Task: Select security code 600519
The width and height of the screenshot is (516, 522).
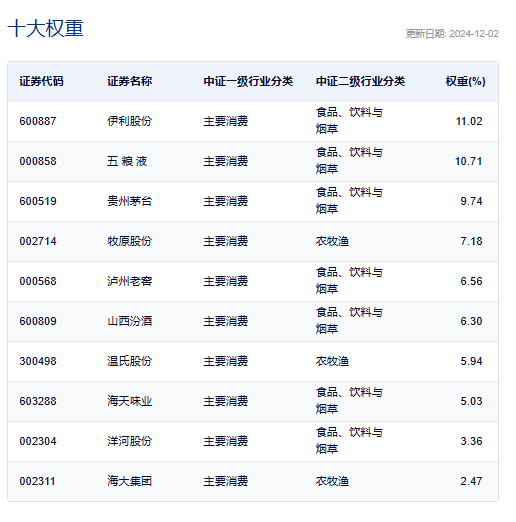Action: (38, 201)
